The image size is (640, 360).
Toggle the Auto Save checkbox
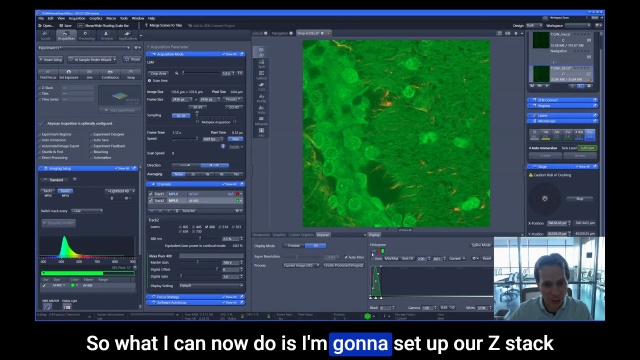pyautogui.click(x=91, y=140)
